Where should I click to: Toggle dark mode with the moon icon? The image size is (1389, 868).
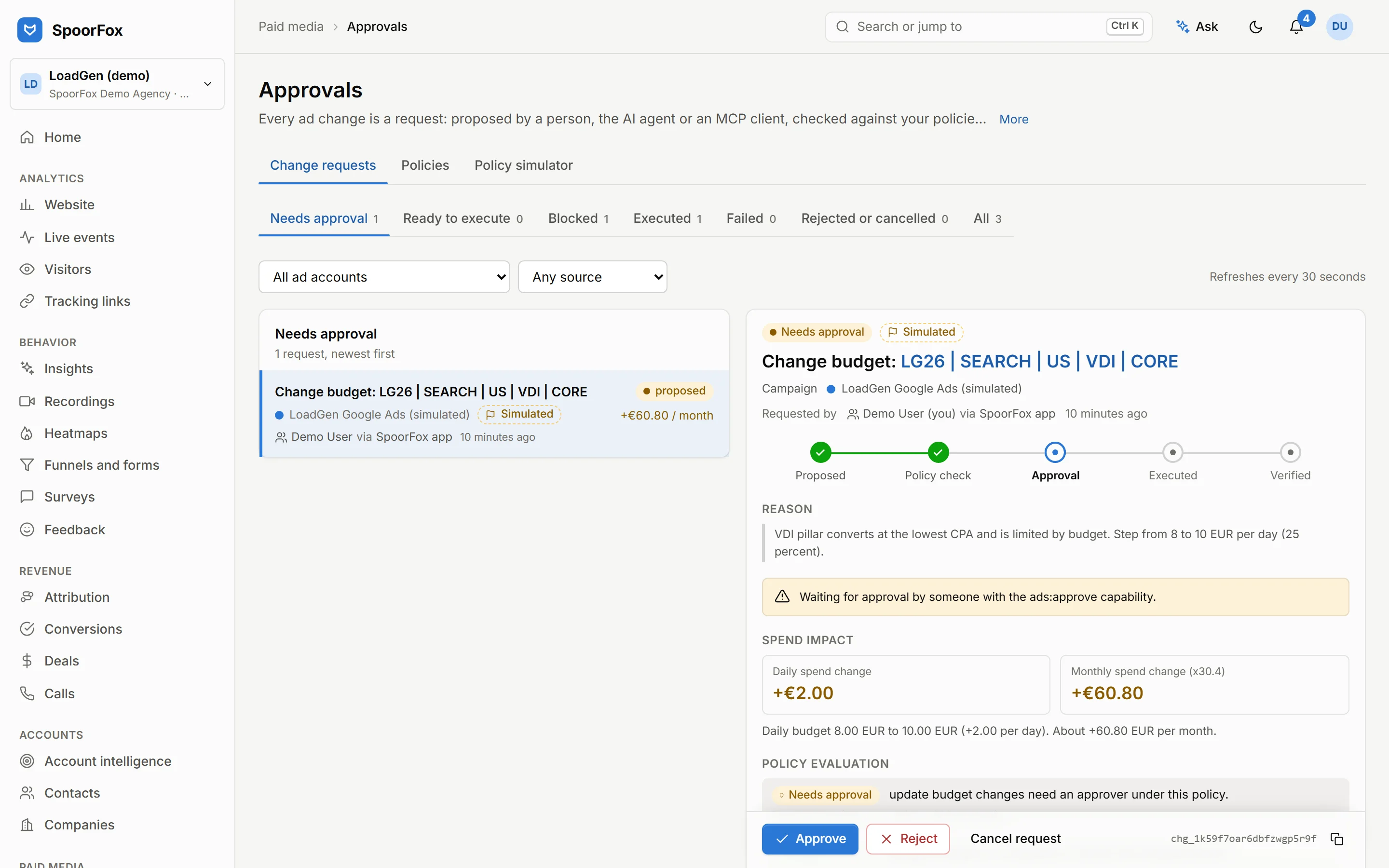pos(1255,27)
